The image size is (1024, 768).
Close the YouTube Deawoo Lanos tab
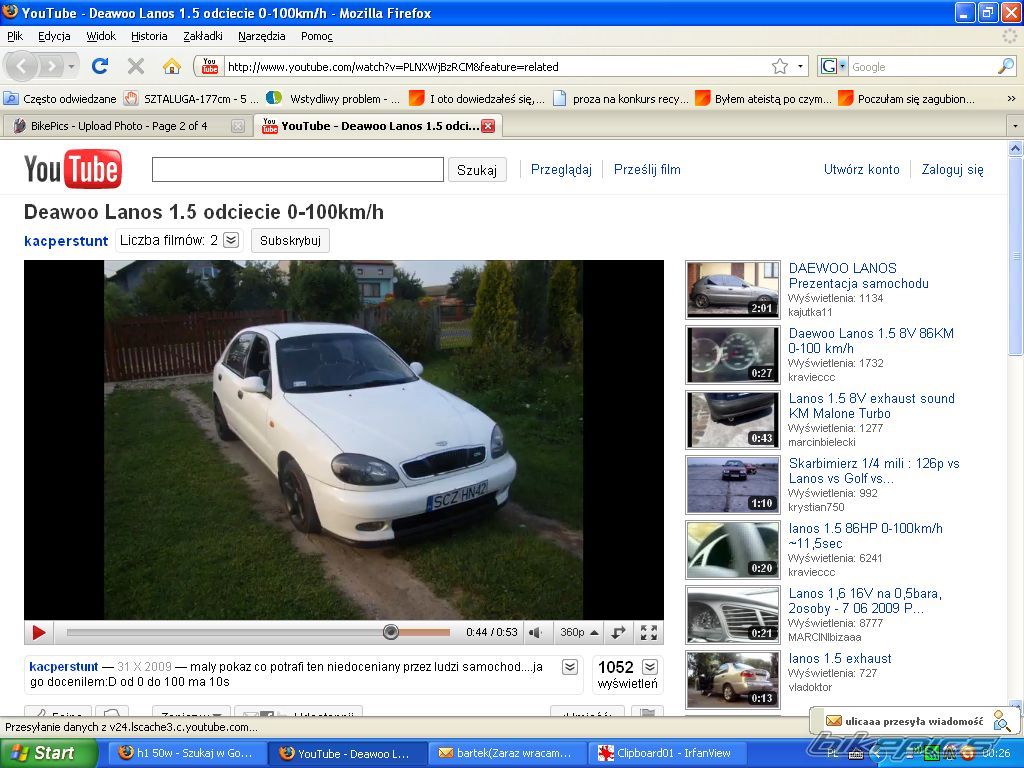488,126
